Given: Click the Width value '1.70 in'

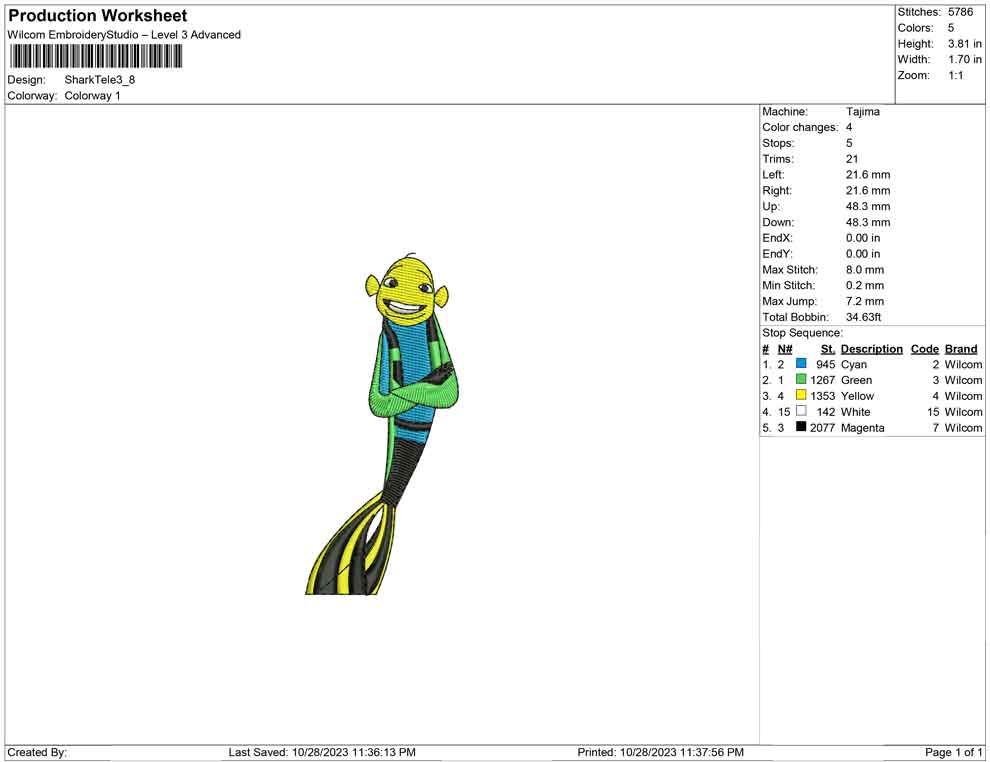Looking at the screenshot, I should [965, 59].
